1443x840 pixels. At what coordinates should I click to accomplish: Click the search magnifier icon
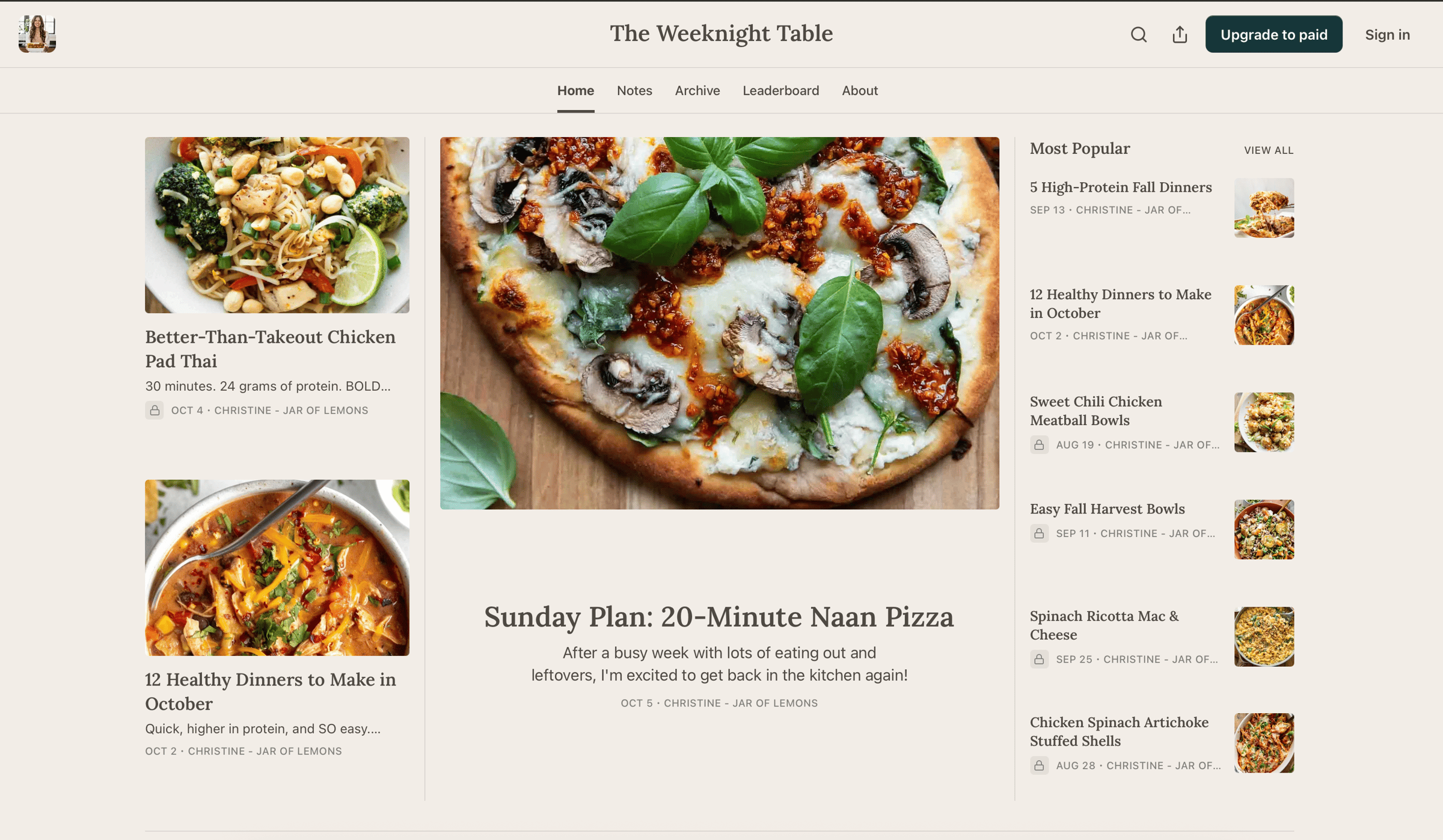pos(1138,35)
